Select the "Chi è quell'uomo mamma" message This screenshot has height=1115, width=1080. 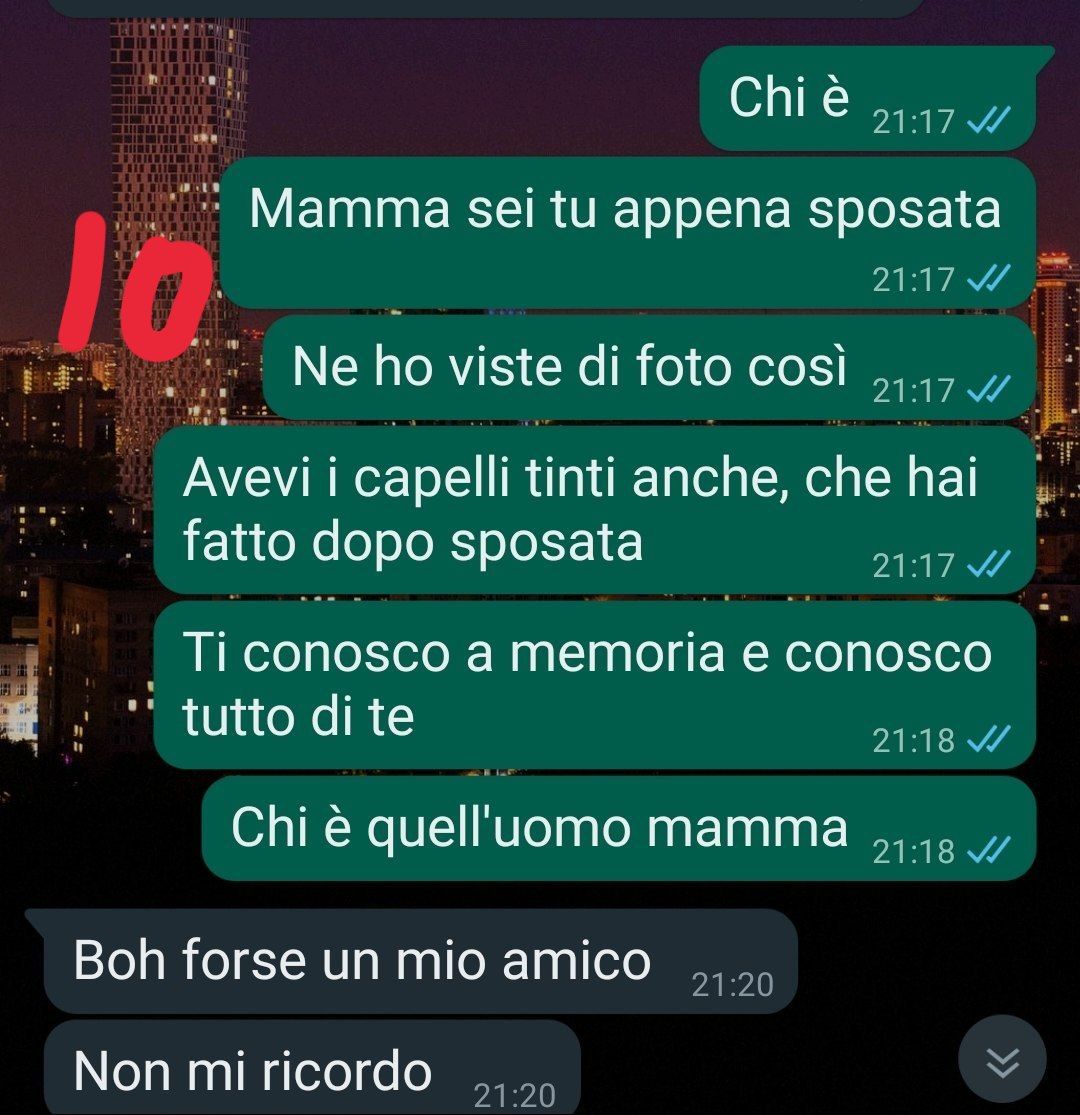(619, 828)
